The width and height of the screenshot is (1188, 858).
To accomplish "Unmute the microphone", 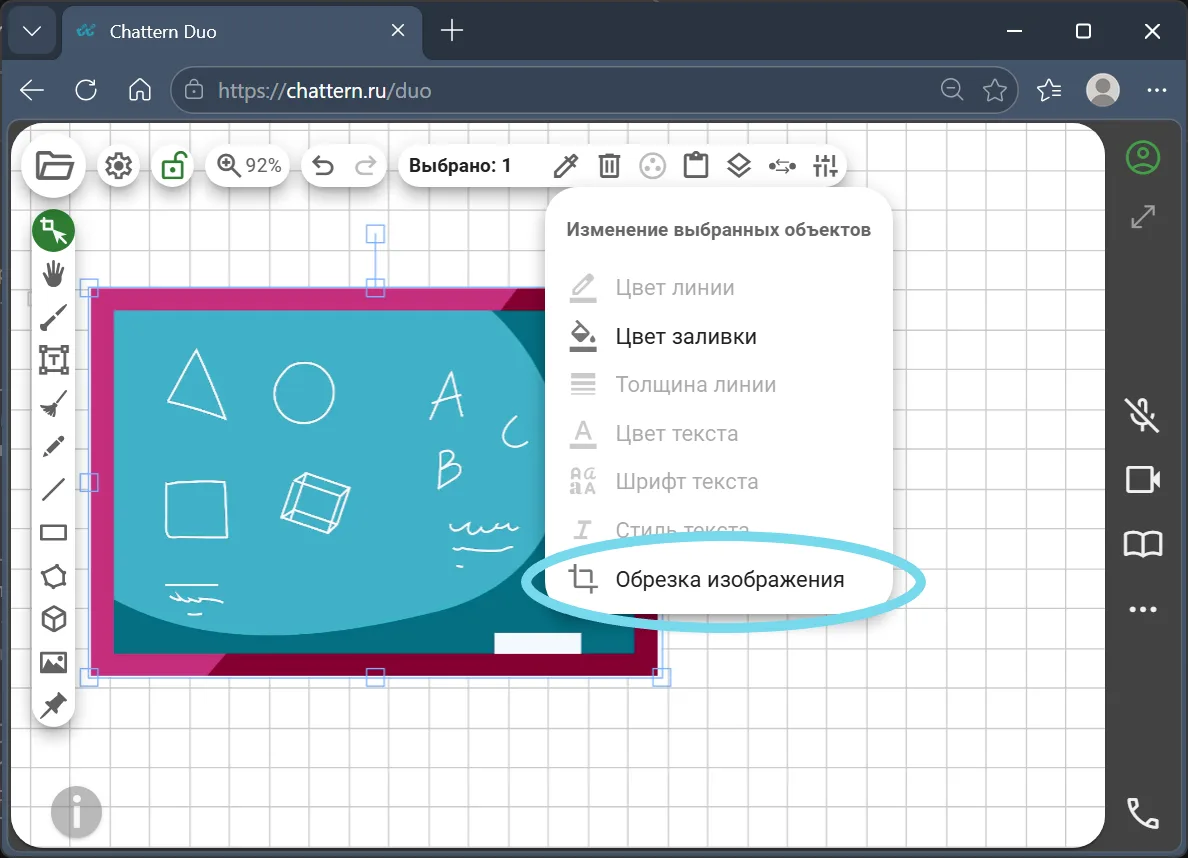I will coord(1143,414).
